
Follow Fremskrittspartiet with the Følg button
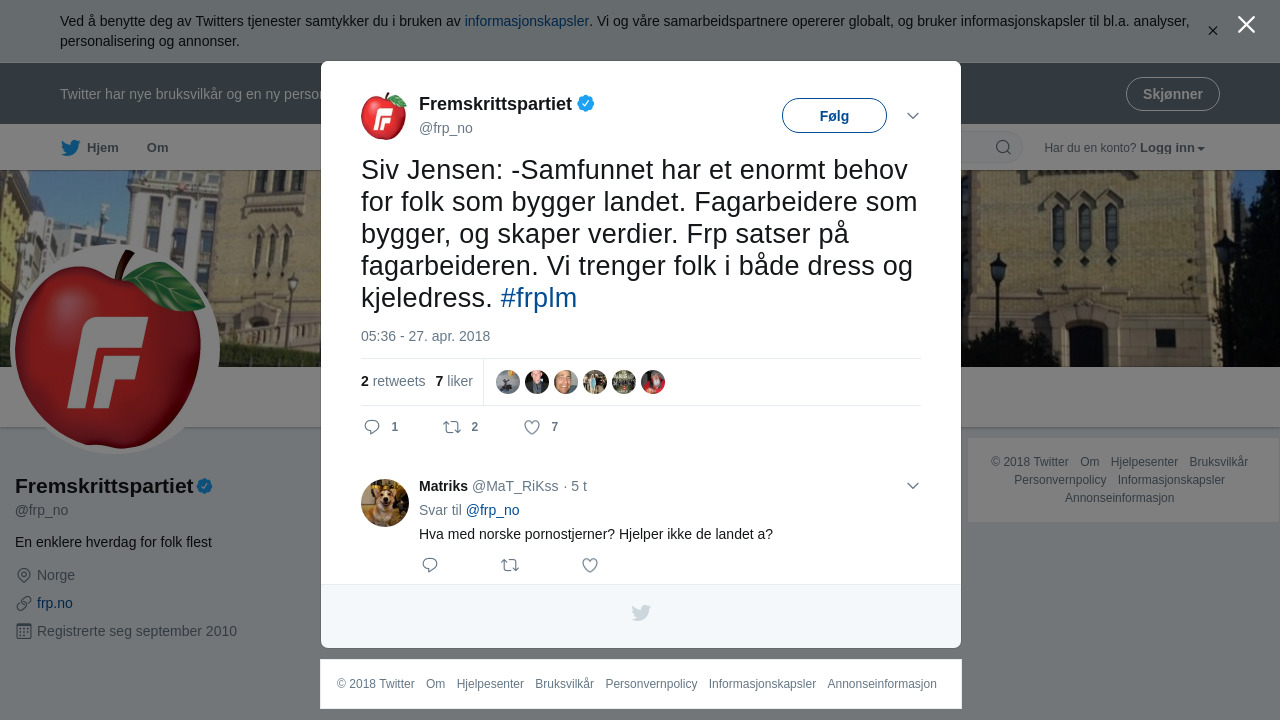834,116
